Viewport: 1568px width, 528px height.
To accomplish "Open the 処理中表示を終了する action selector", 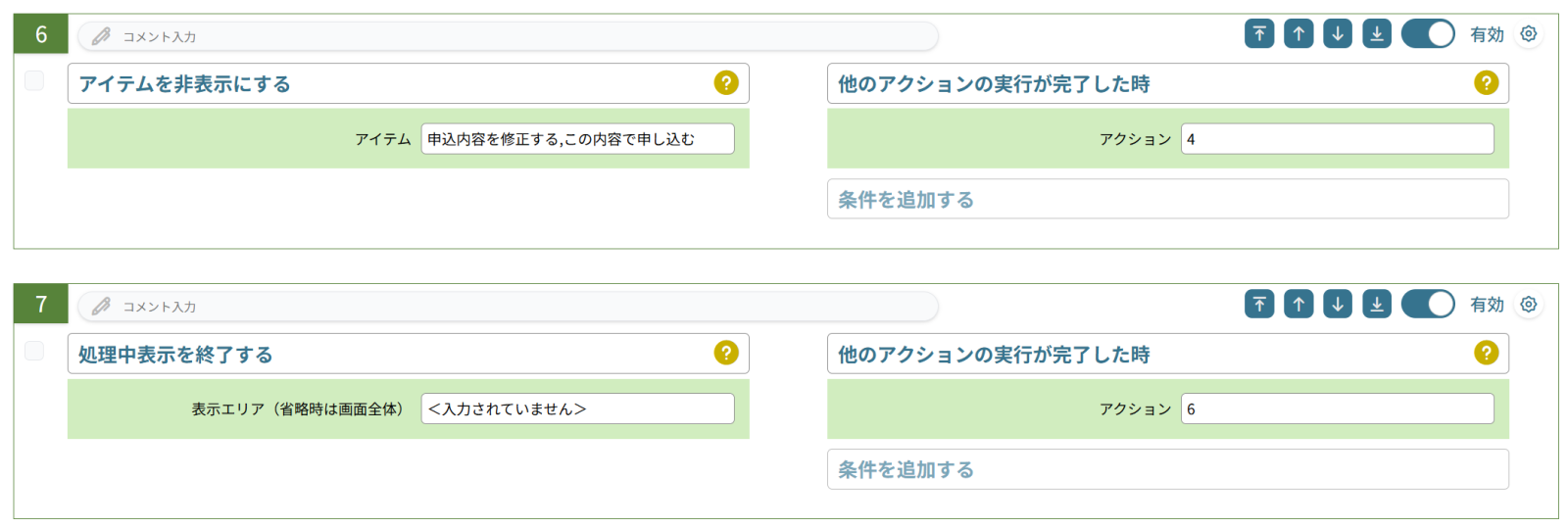I will (x=409, y=354).
